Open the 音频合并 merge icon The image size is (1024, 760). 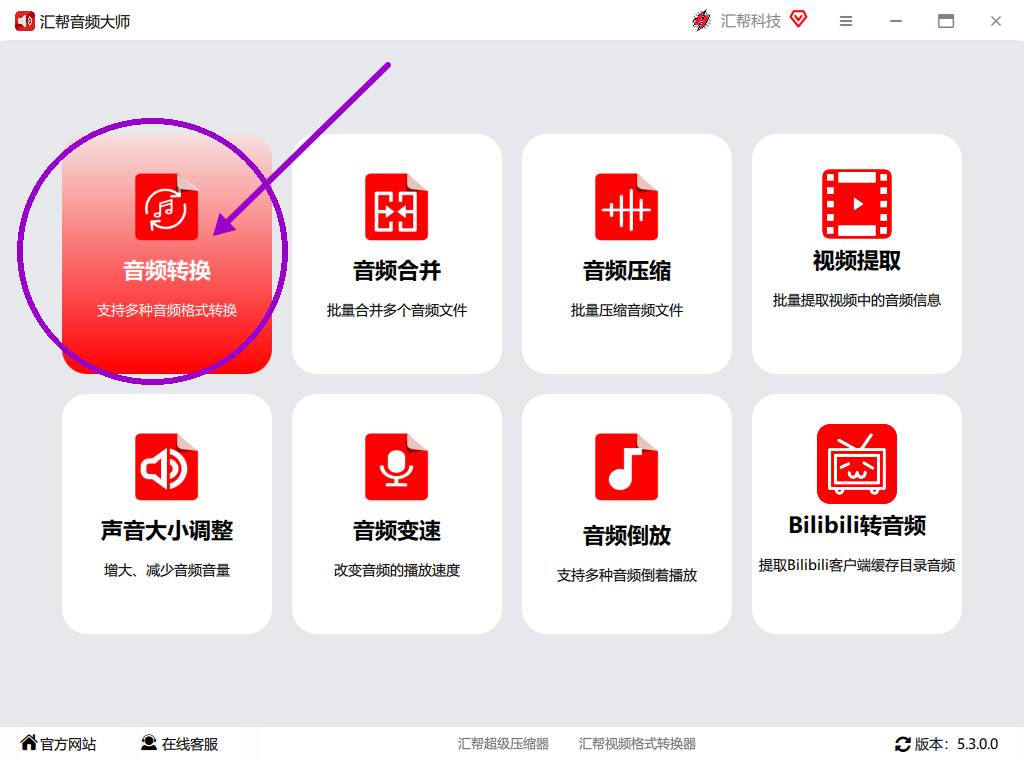(396, 207)
